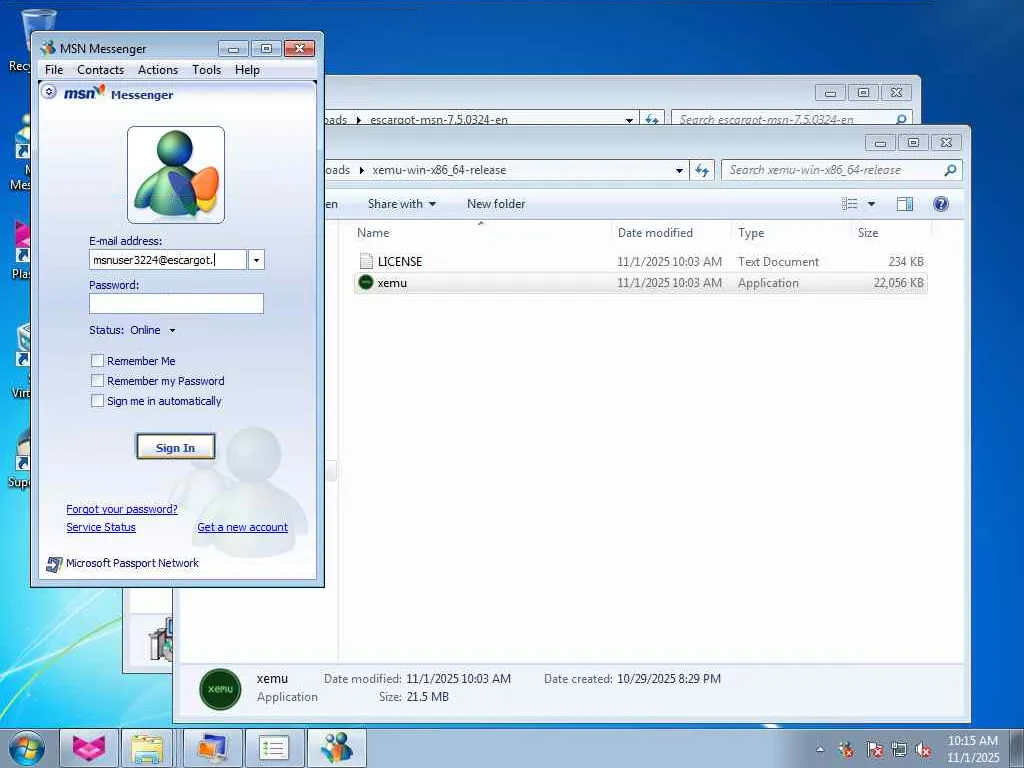
Task: Click the muted volume tray icon
Action: click(x=923, y=749)
